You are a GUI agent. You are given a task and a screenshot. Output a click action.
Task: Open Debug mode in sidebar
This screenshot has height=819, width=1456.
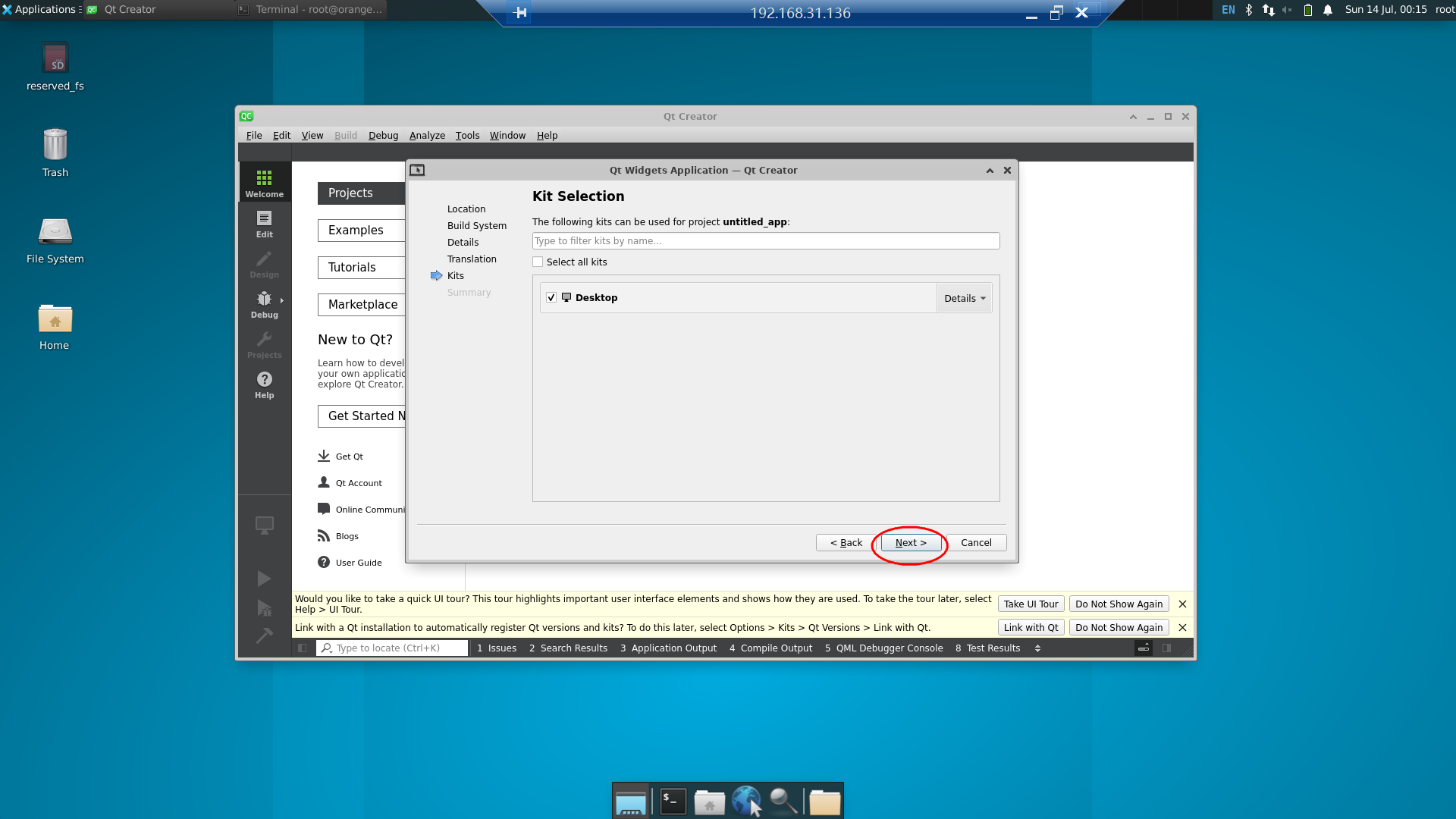[x=264, y=304]
